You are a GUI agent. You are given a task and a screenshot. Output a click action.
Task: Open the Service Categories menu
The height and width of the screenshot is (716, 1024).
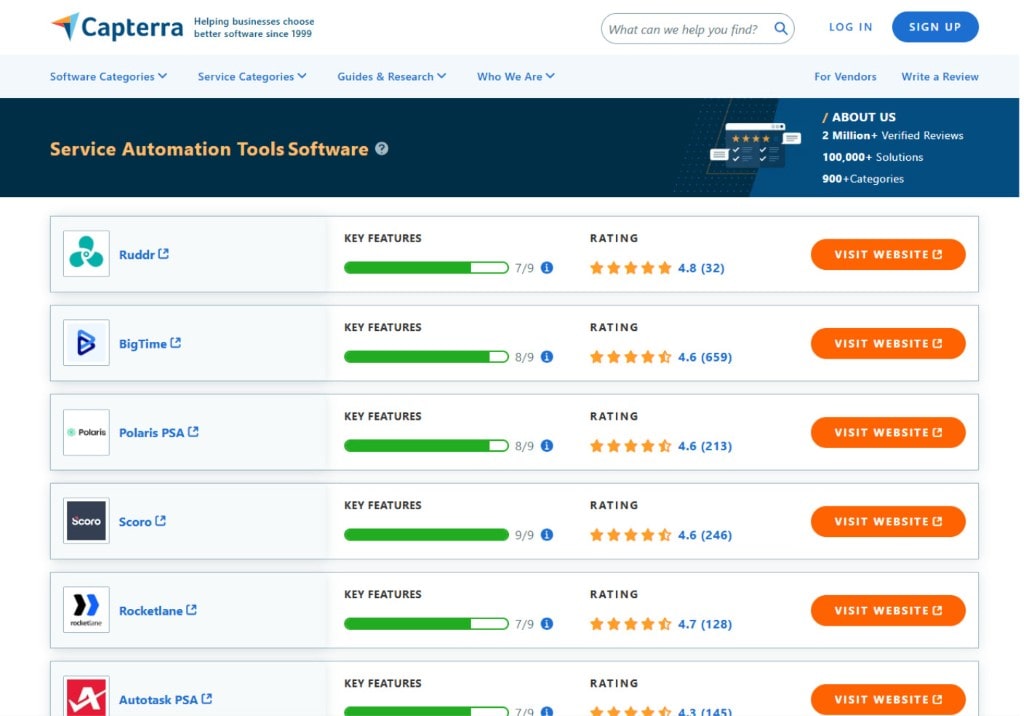coord(252,77)
